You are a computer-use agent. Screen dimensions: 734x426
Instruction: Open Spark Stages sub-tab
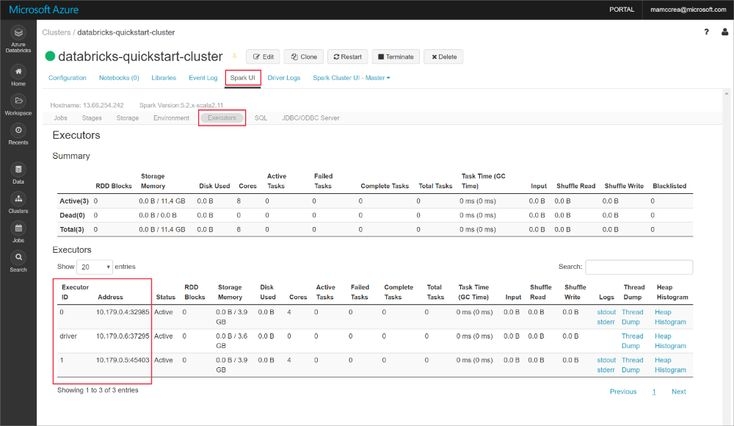92,118
